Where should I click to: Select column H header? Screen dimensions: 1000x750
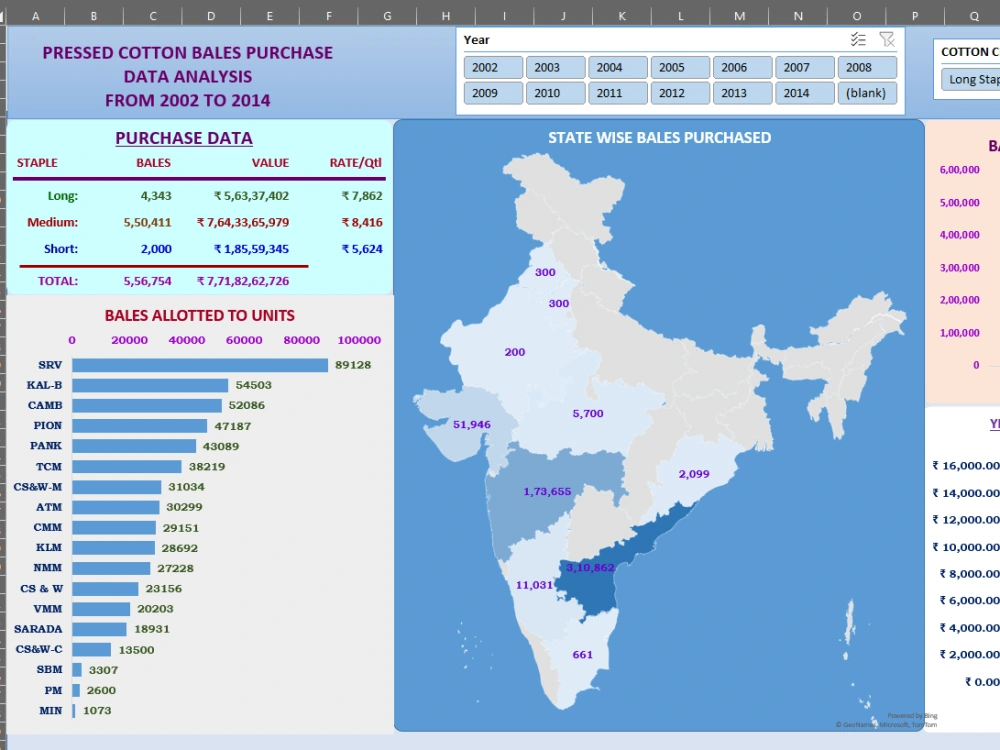(x=446, y=16)
